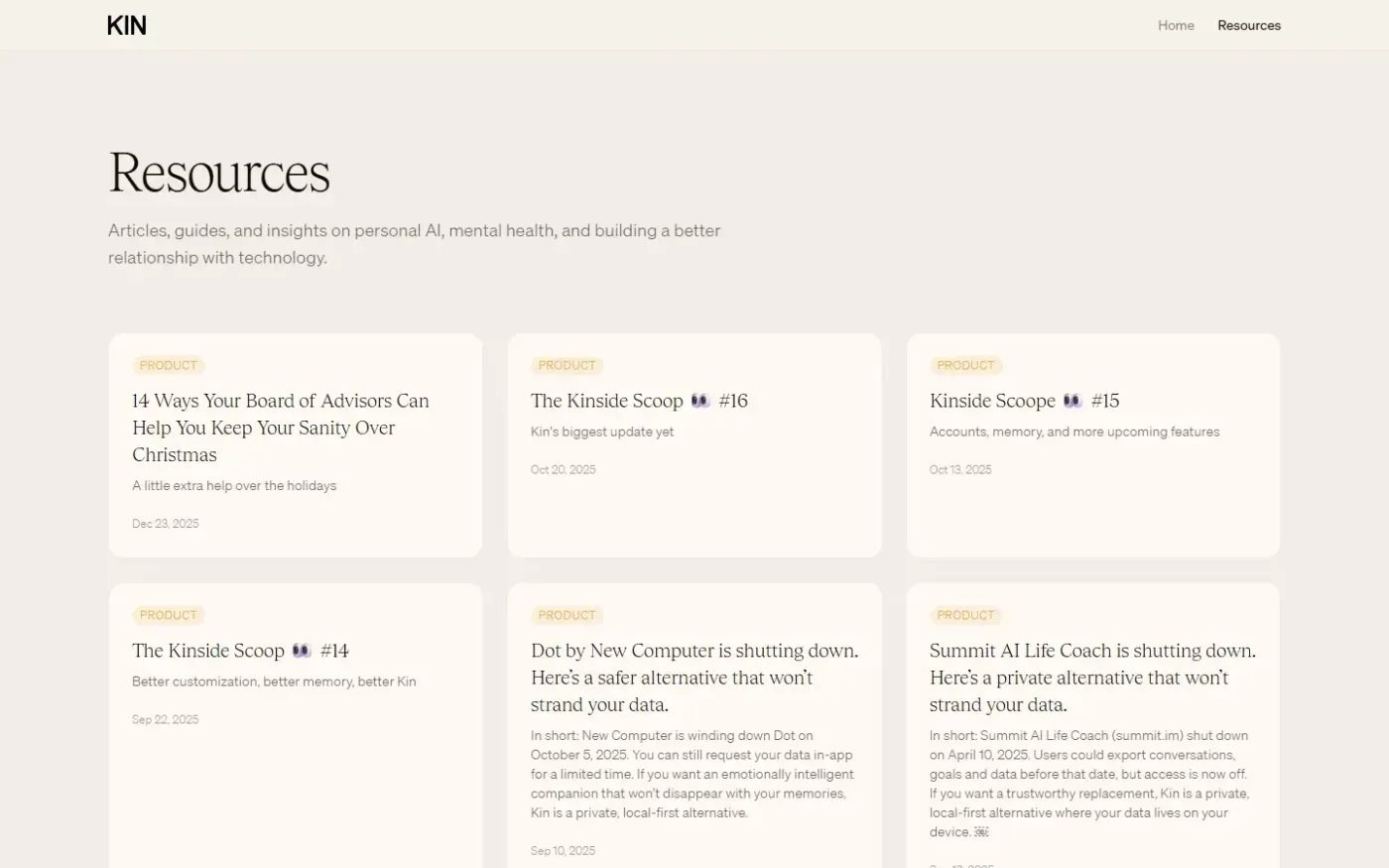Click the subtitle beginning "Articles, guides, and insights"
1389x868 pixels.
pyautogui.click(x=415, y=244)
